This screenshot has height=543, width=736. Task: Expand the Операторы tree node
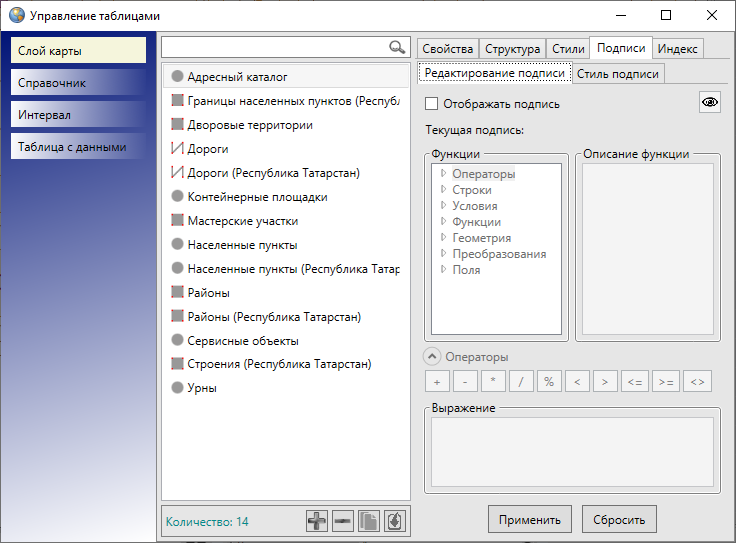pyautogui.click(x=443, y=174)
